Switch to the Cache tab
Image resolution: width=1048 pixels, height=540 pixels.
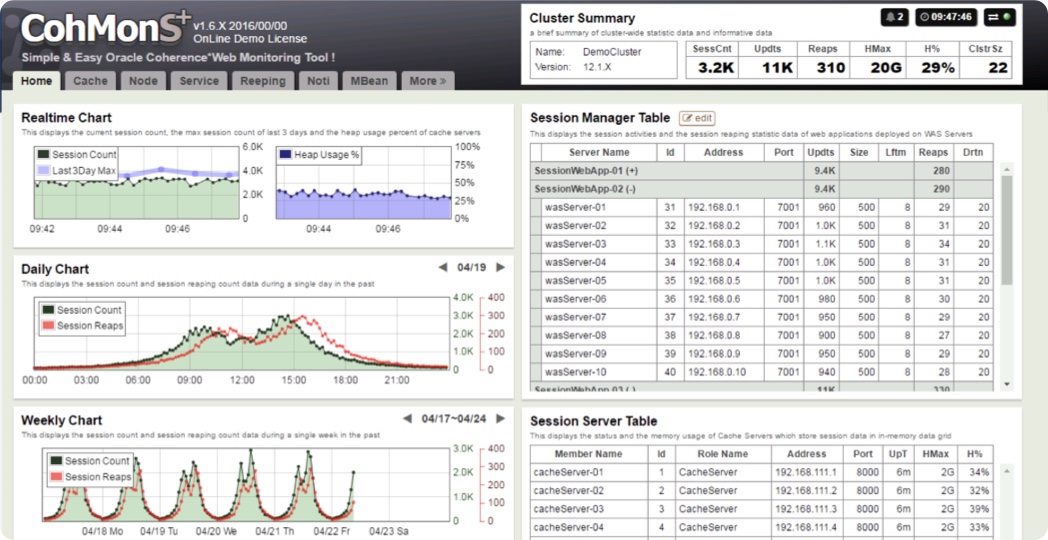coord(90,81)
